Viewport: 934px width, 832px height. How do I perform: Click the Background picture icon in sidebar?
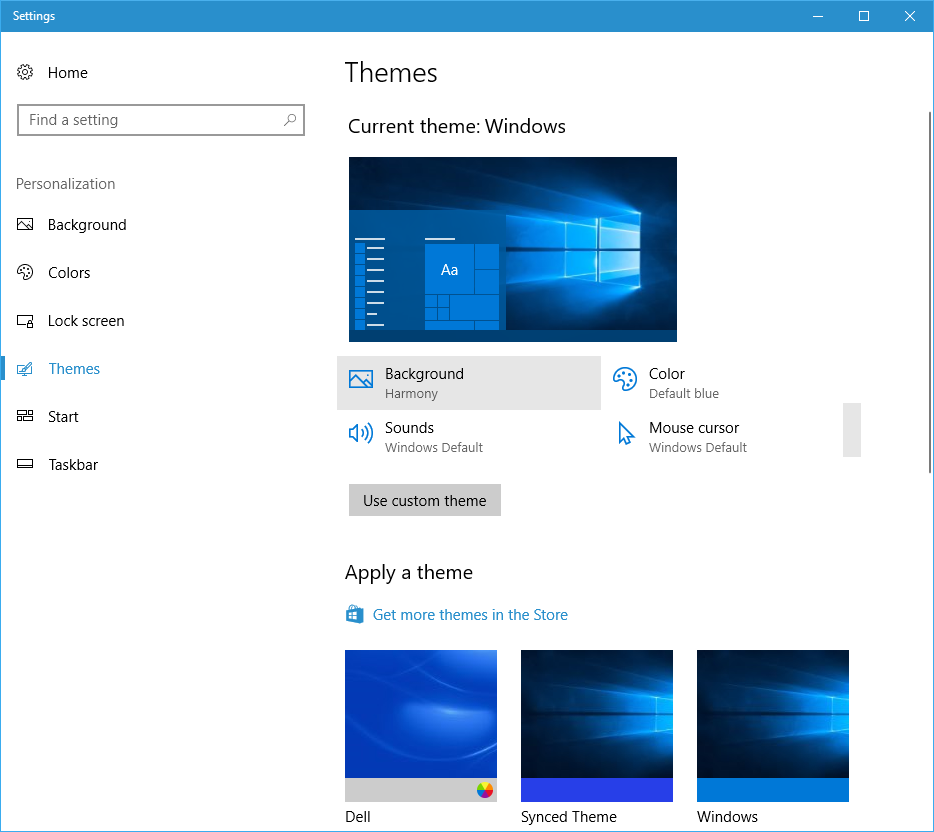(26, 225)
